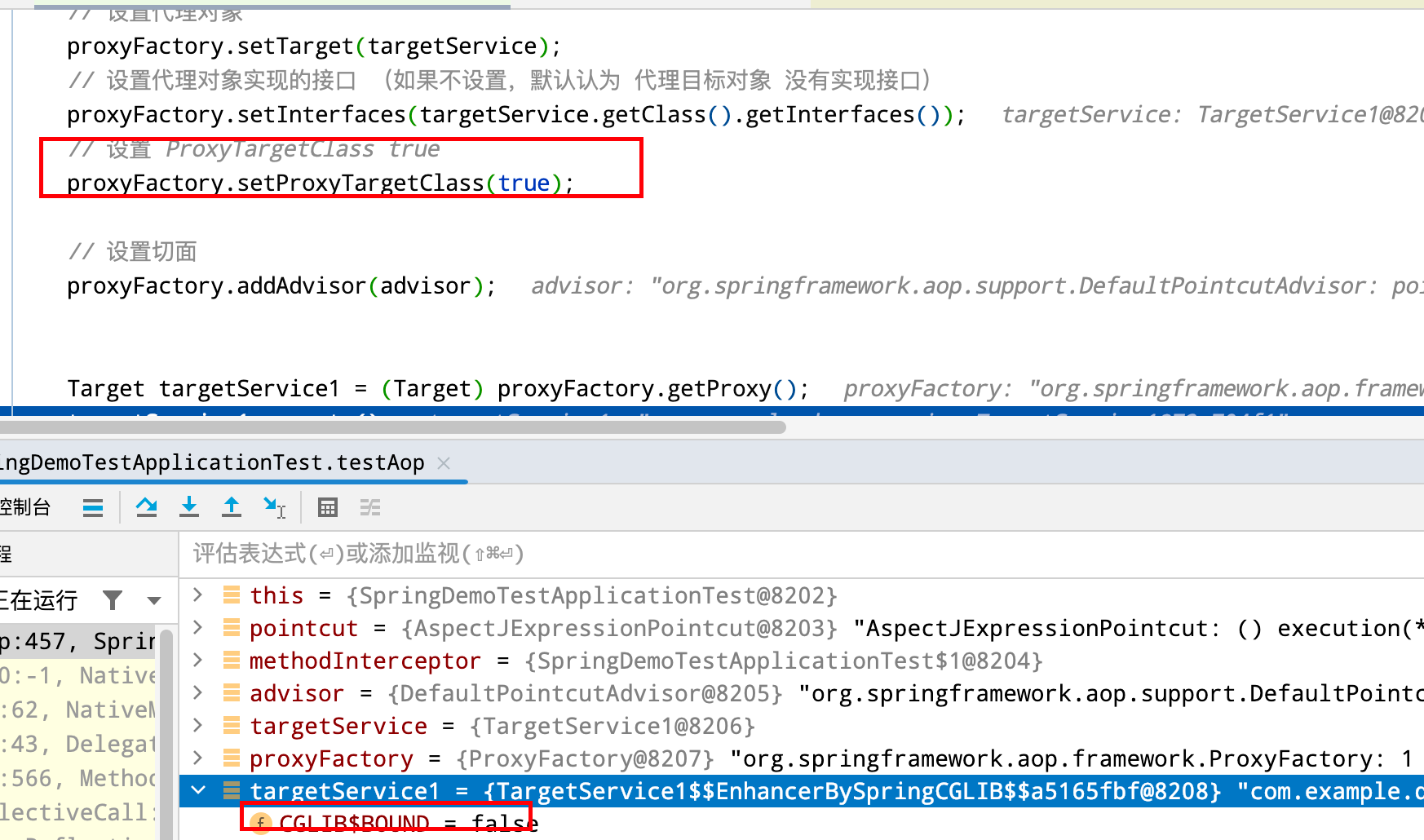Viewport: 1424px width, 840px height.
Task: Click the Trace Current Stream Chain icon
Action: [x=370, y=507]
